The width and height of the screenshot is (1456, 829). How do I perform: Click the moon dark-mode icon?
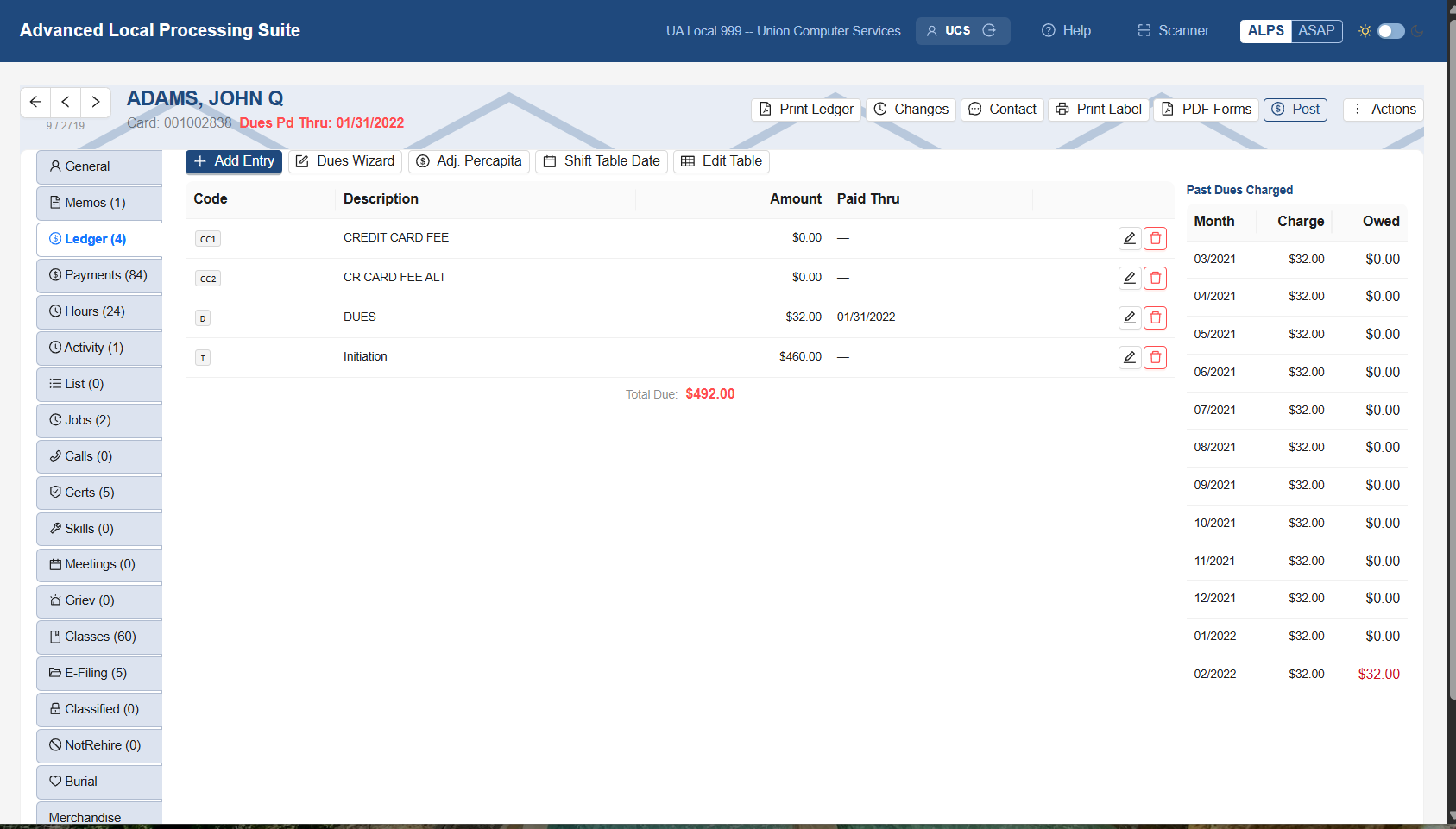click(x=1417, y=30)
